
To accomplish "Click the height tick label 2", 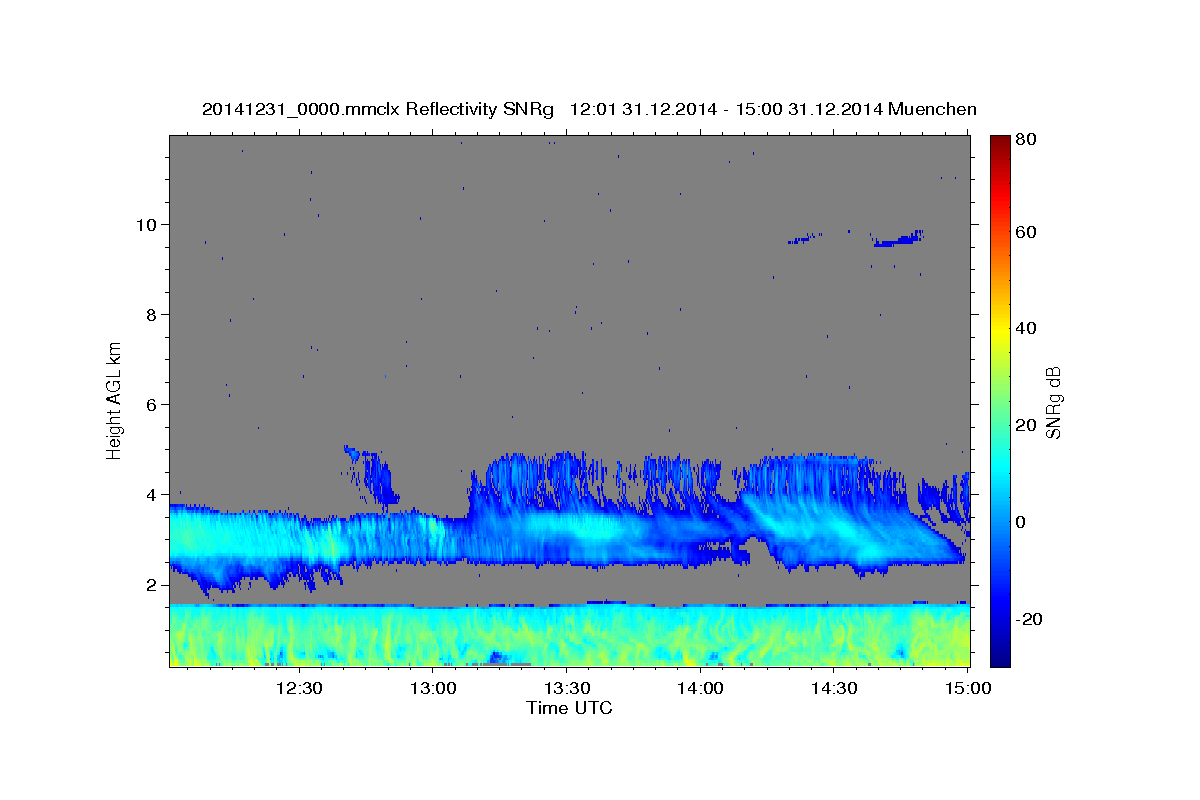I will tap(153, 585).
